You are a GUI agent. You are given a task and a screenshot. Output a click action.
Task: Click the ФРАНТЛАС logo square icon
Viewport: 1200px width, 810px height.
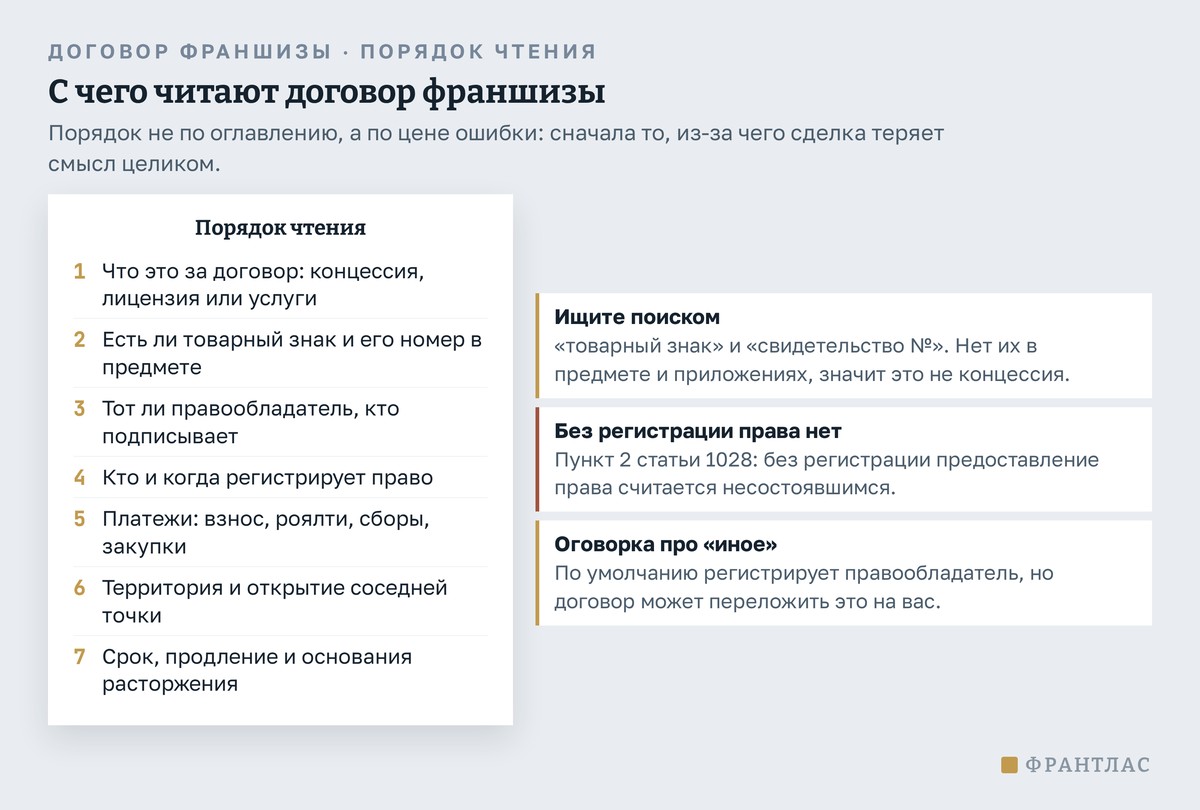tap(1009, 765)
